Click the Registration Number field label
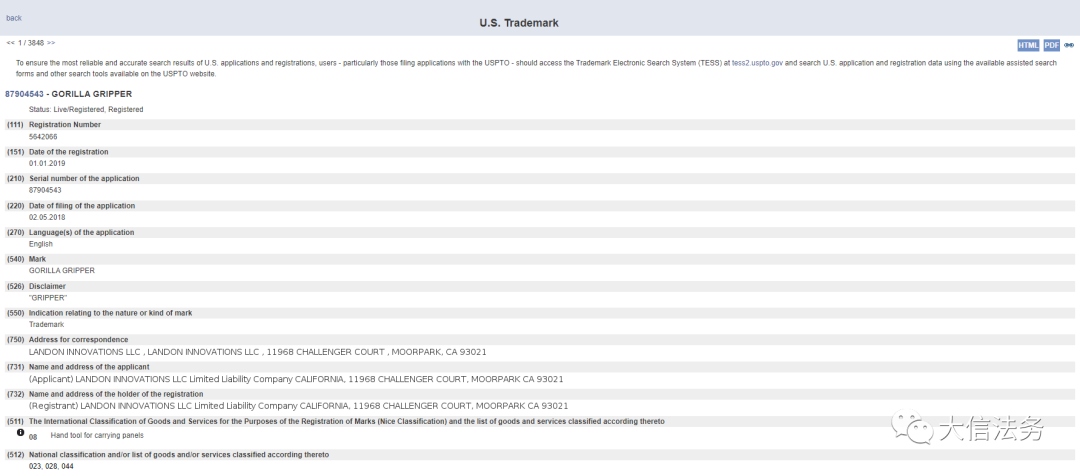The image size is (1080, 476). coord(65,125)
